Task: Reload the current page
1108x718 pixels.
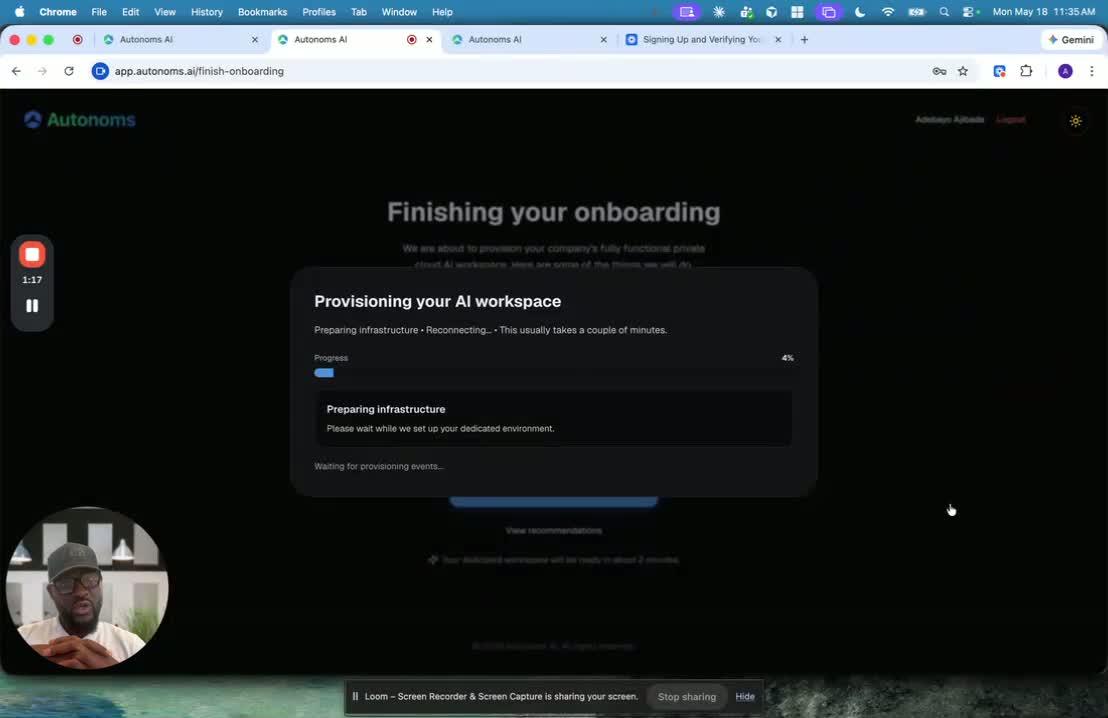Action: 69,71
